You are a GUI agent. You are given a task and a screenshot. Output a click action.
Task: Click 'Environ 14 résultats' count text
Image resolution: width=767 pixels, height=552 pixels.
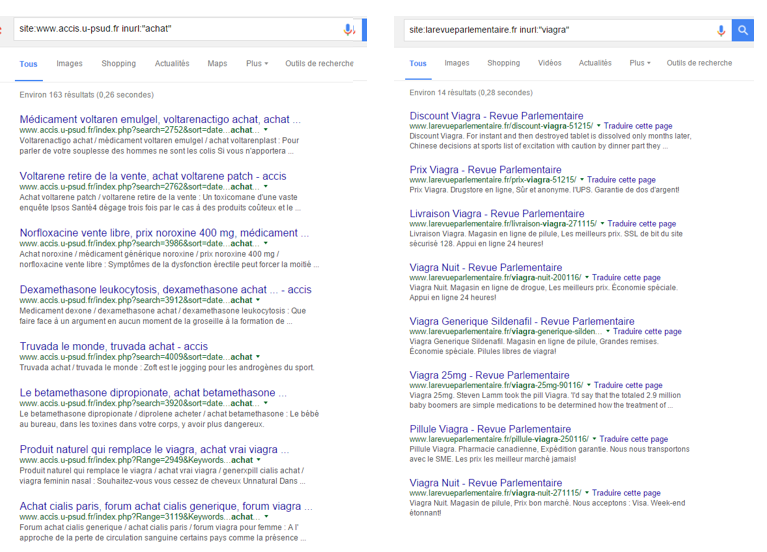pyautogui.click(x=471, y=93)
